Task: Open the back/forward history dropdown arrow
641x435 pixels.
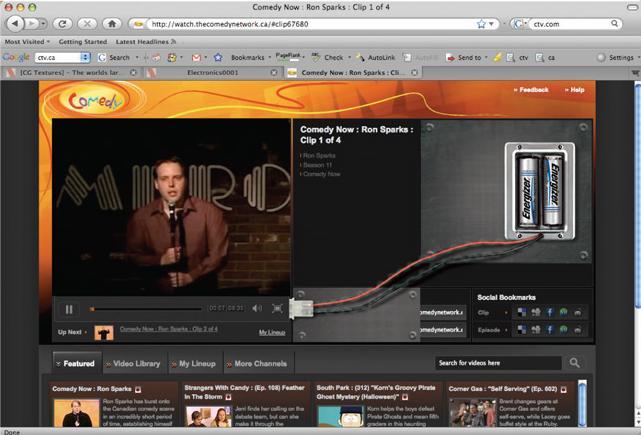Action: tap(43, 24)
